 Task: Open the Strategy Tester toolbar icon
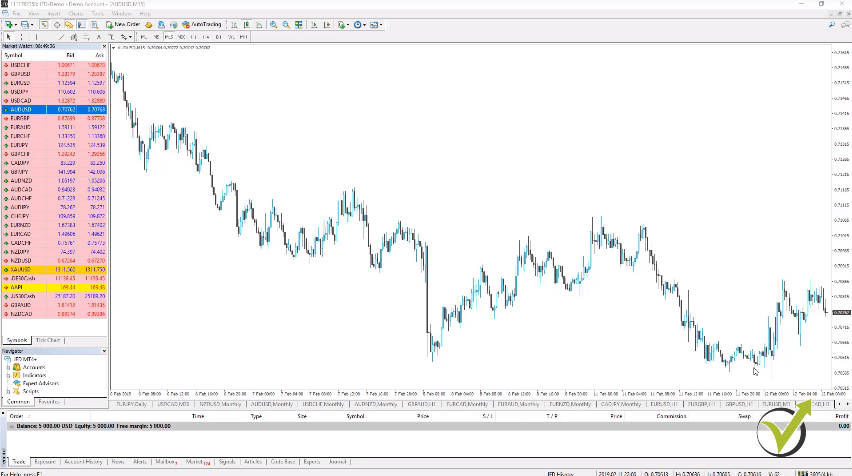click(95, 24)
